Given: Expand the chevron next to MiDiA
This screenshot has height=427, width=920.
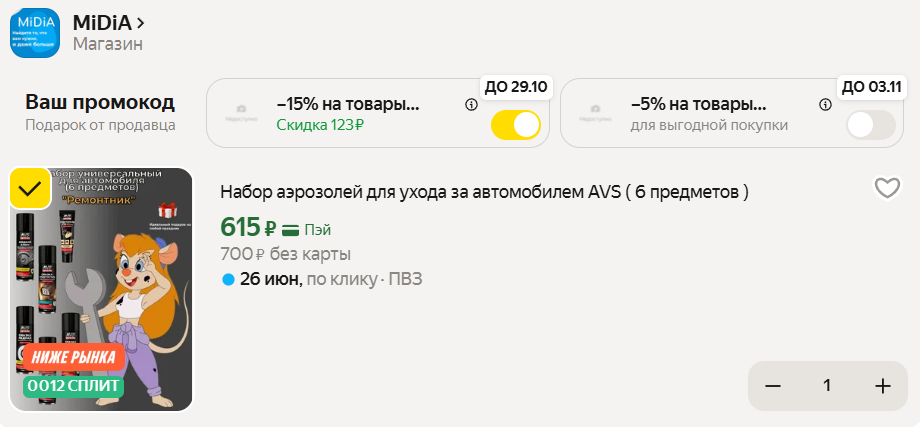Looking at the screenshot, I should tap(140, 23).
